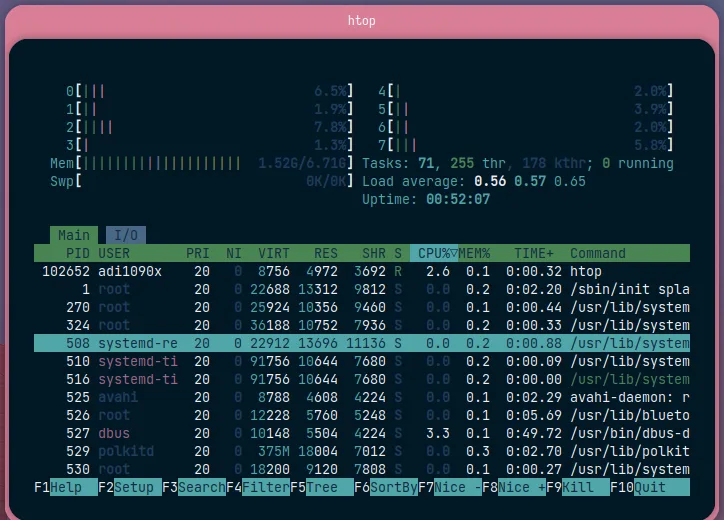Select systemd-ti process with PID 510
Viewport: 724px width, 520px height.
tap(362, 361)
